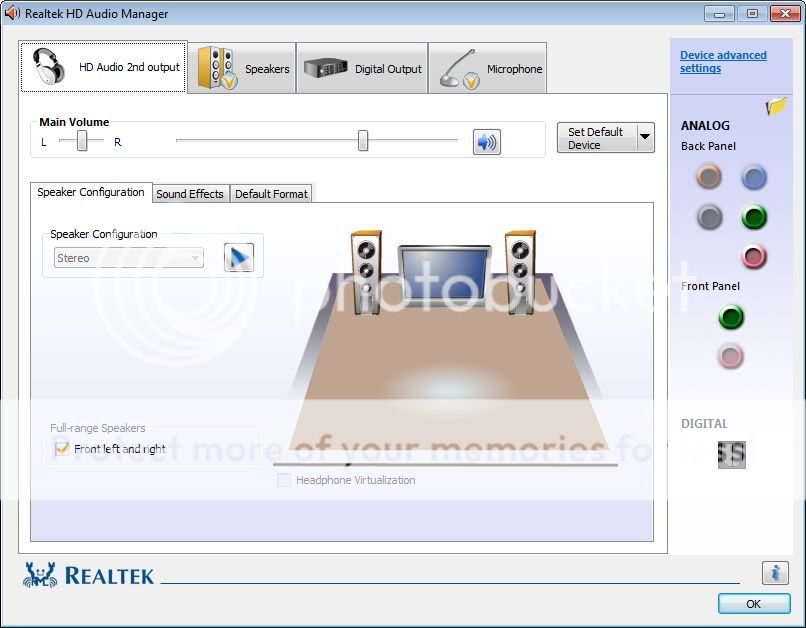The image size is (806, 628).
Task: Open Device advanced settings link
Action: click(723, 62)
